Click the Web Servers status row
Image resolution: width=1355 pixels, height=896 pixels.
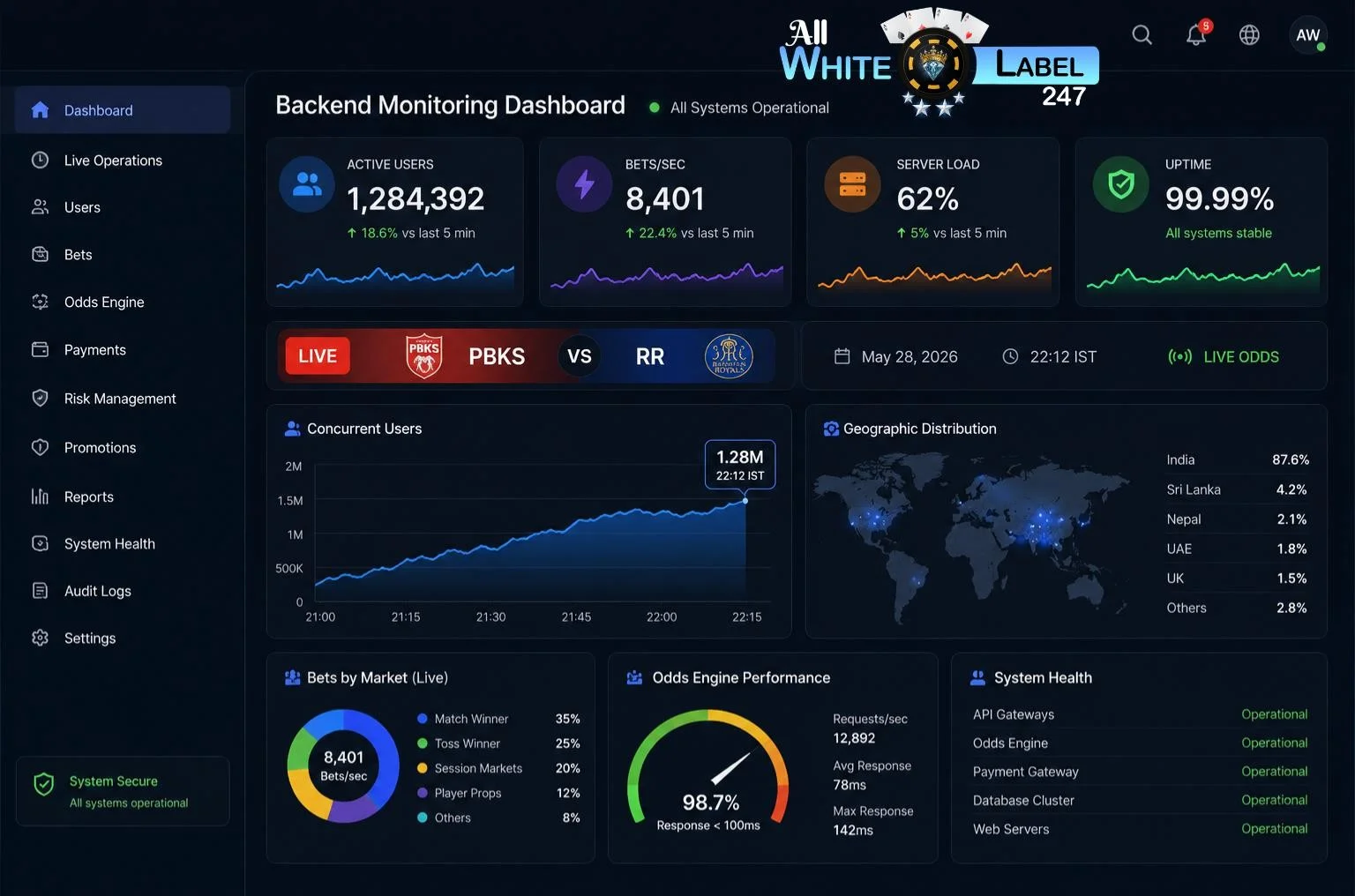point(1140,829)
